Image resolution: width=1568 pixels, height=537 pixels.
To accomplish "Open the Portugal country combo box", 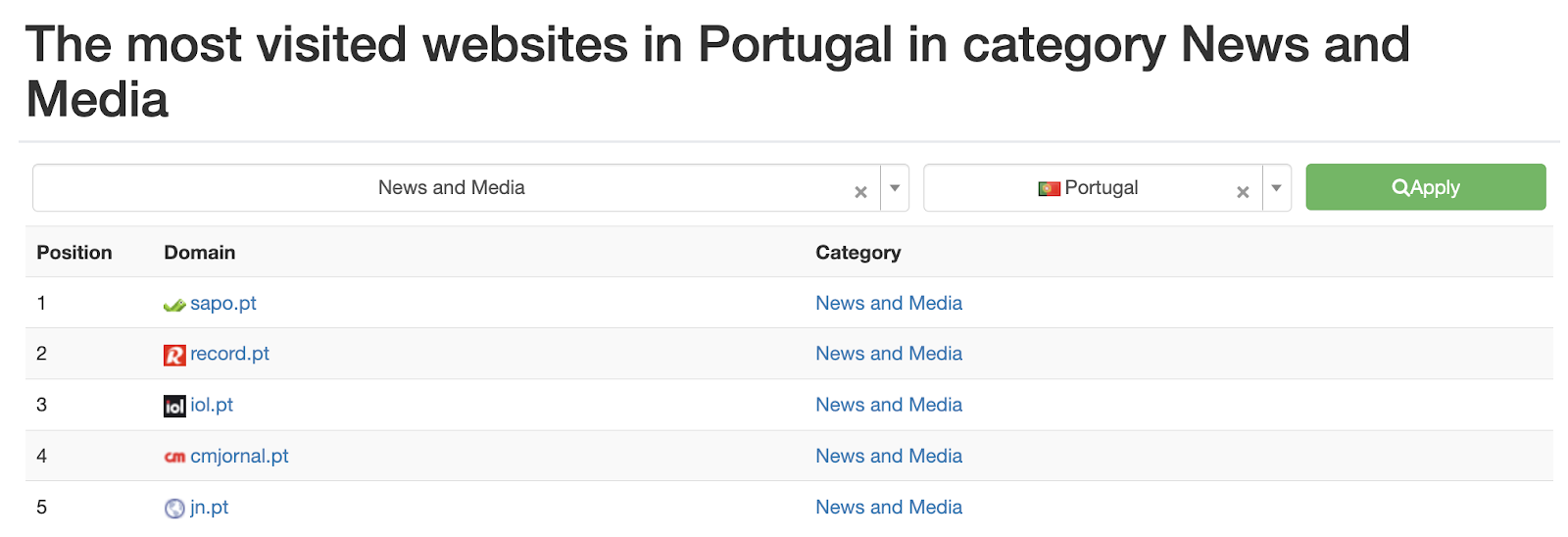I will [1106, 188].
